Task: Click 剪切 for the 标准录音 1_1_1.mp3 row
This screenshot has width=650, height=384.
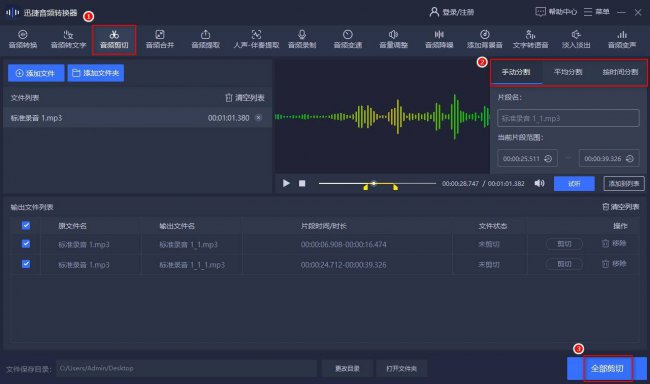Action: click(x=564, y=264)
